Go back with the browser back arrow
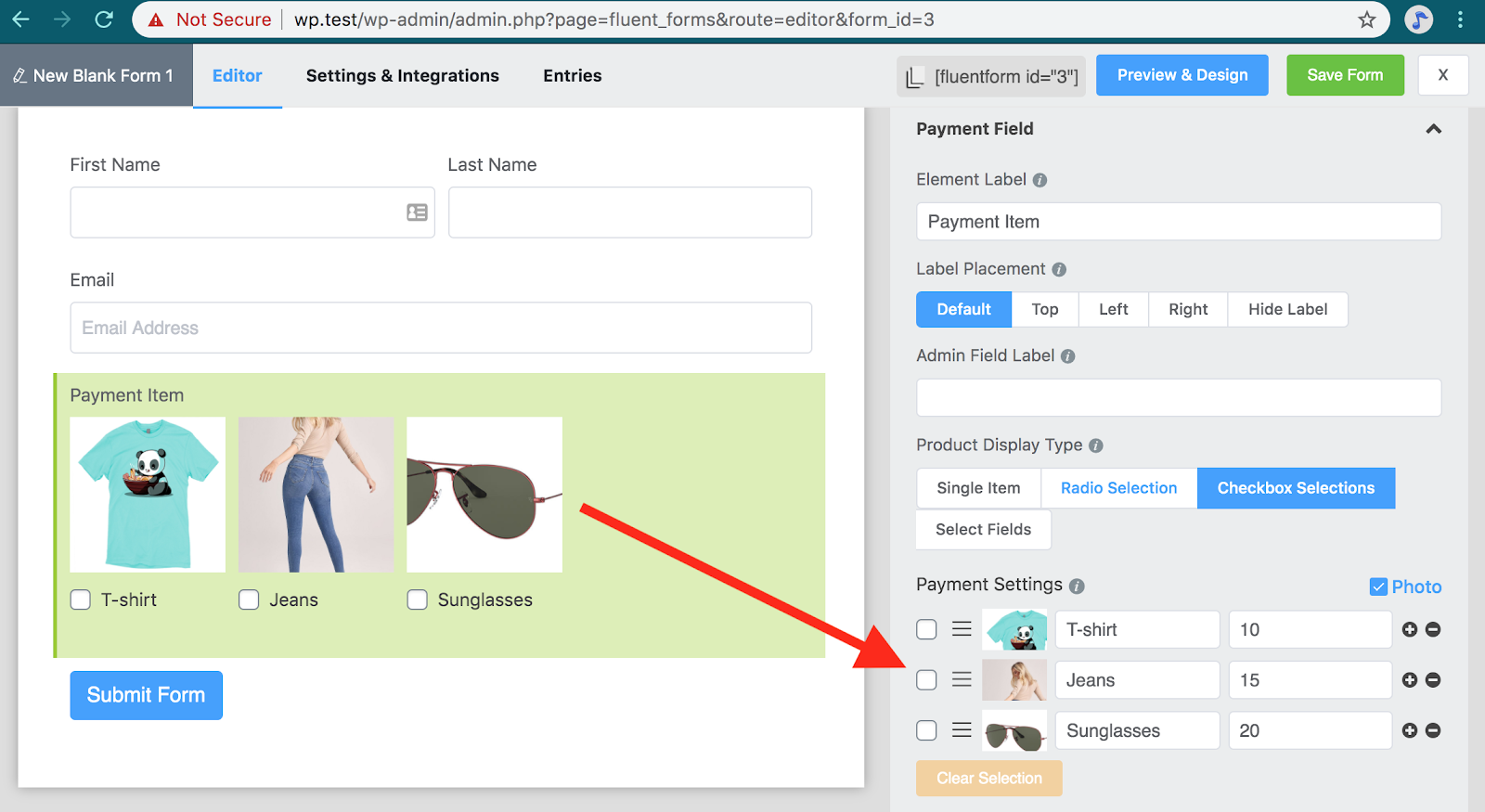The height and width of the screenshot is (812, 1485). click(x=20, y=19)
